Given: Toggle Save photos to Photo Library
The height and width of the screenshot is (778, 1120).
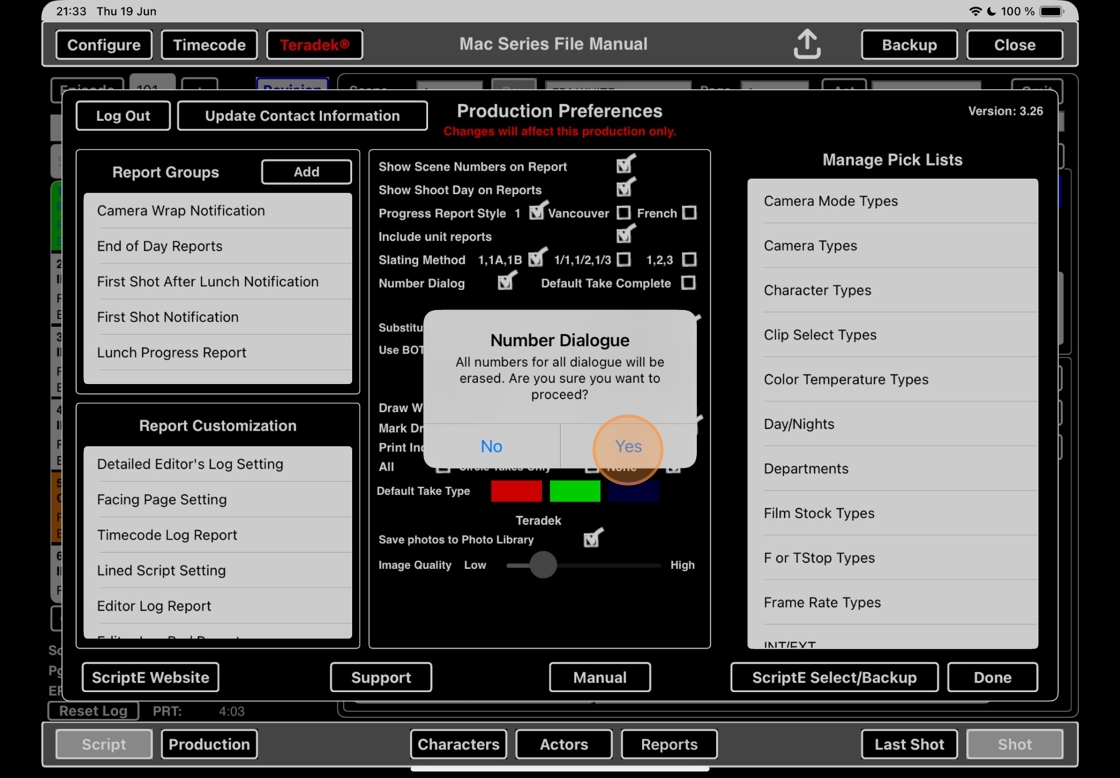Looking at the screenshot, I should pyautogui.click(x=592, y=539).
